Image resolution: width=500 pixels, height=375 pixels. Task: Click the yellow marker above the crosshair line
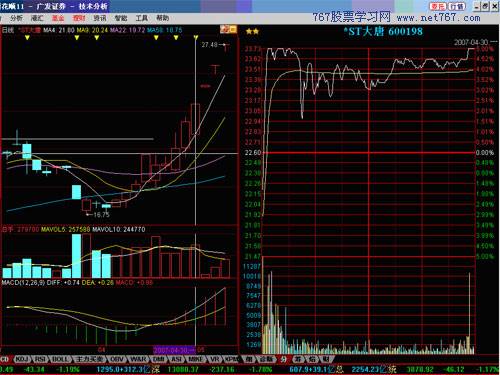pos(196,38)
